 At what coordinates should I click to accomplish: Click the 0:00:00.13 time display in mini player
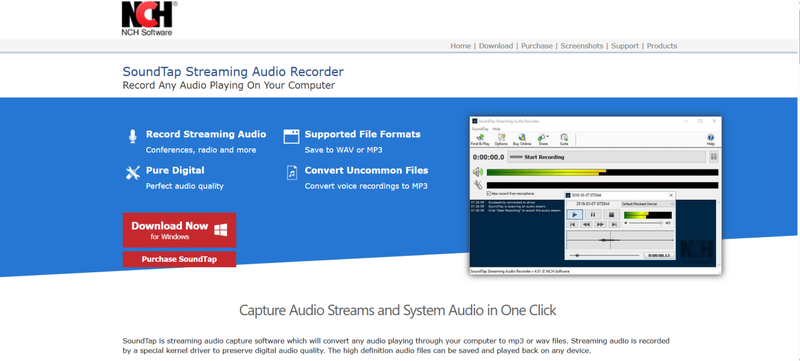point(659,255)
